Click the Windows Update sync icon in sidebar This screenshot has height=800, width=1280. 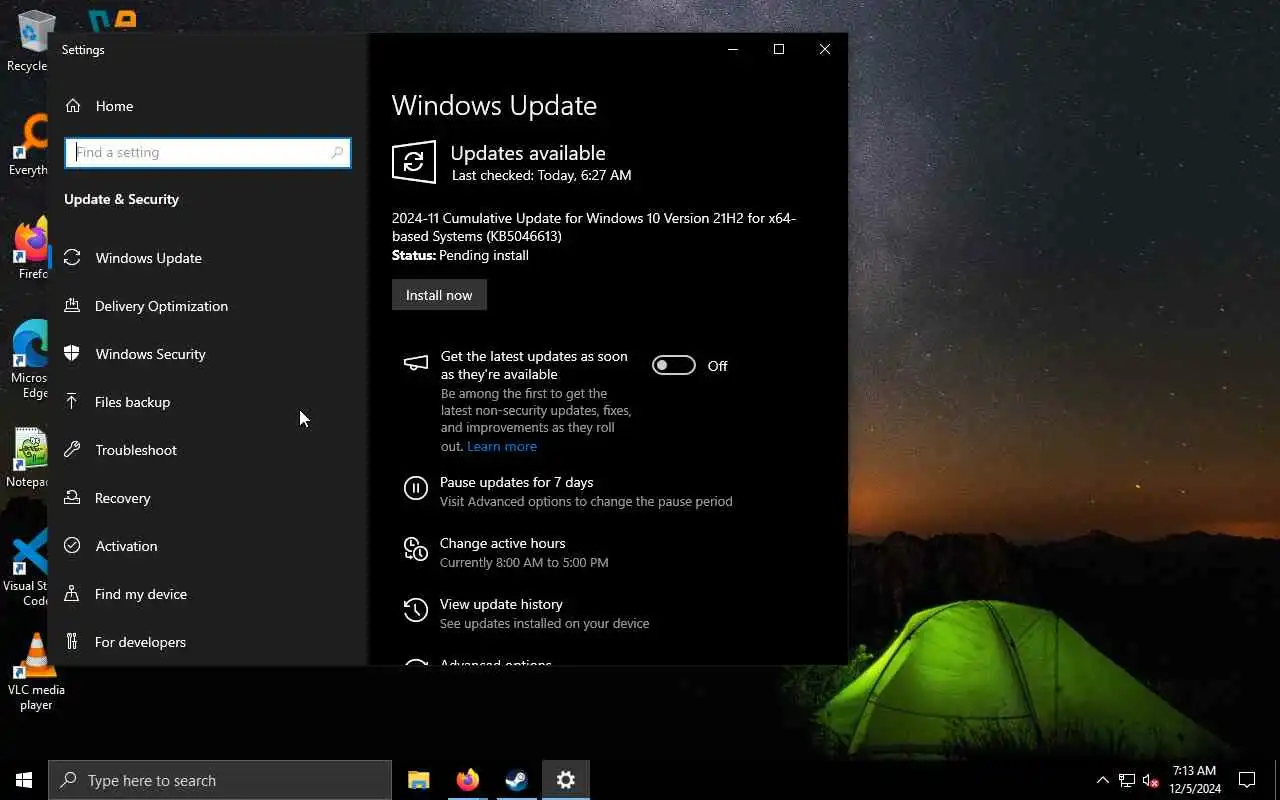pyautogui.click(x=72, y=258)
